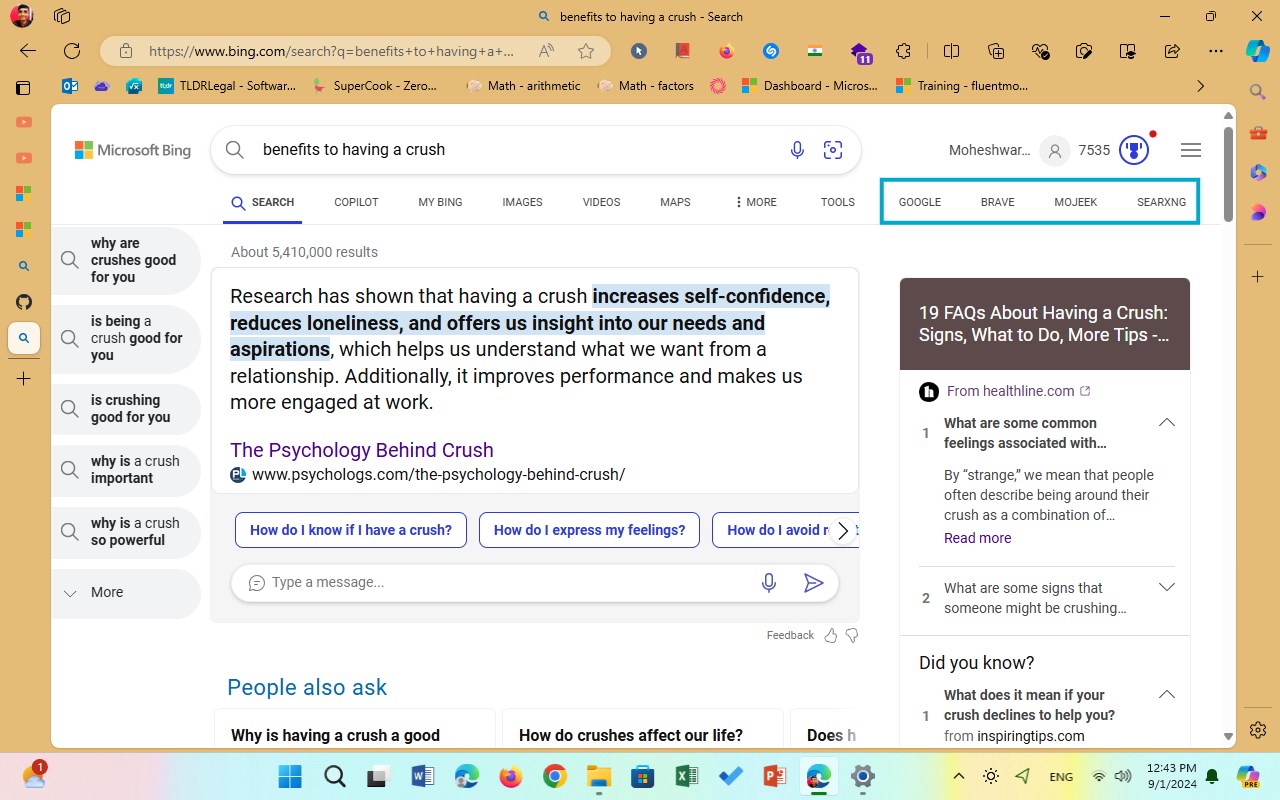Click the Firefox-logo extension icon in toolbar
The image size is (1280, 800).
point(727,51)
